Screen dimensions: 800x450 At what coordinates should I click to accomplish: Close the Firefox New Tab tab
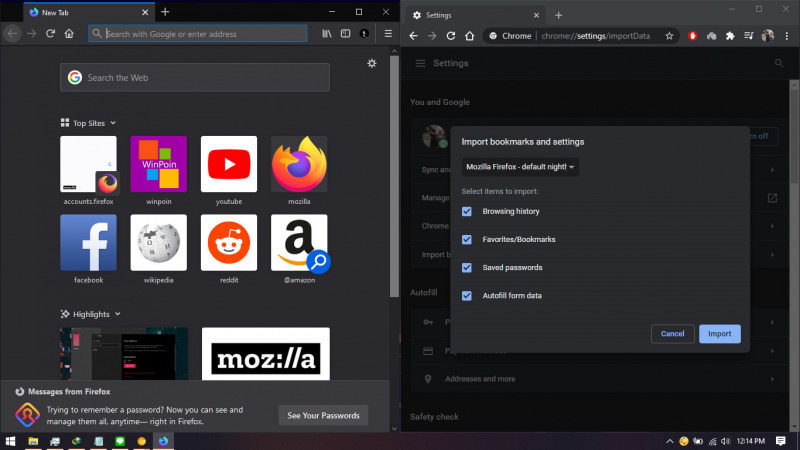click(145, 12)
